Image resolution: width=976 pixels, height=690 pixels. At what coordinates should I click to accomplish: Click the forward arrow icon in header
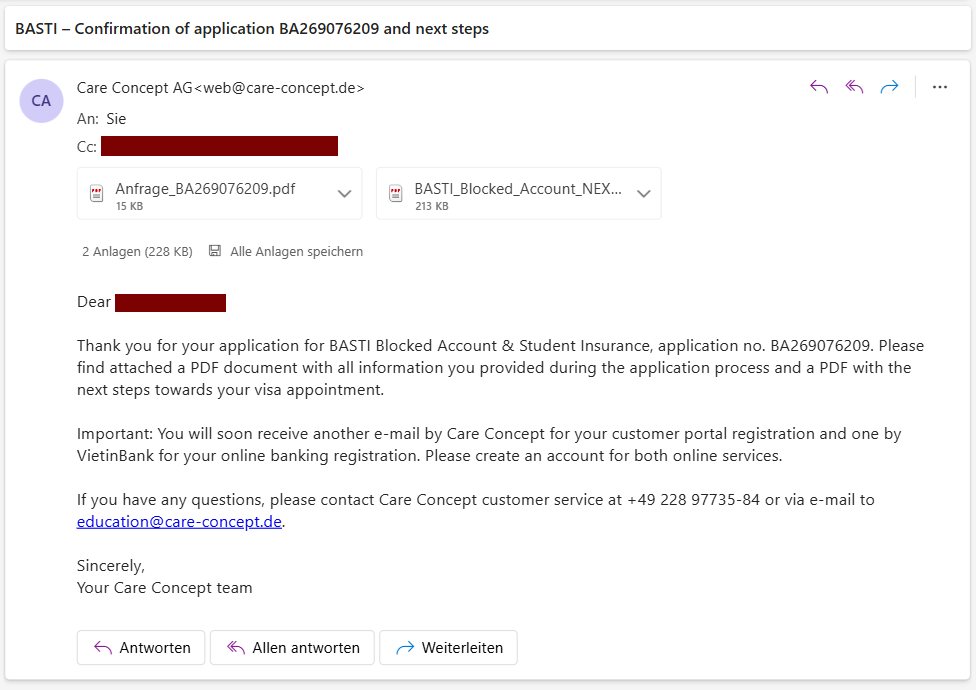pyautogui.click(x=889, y=87)
